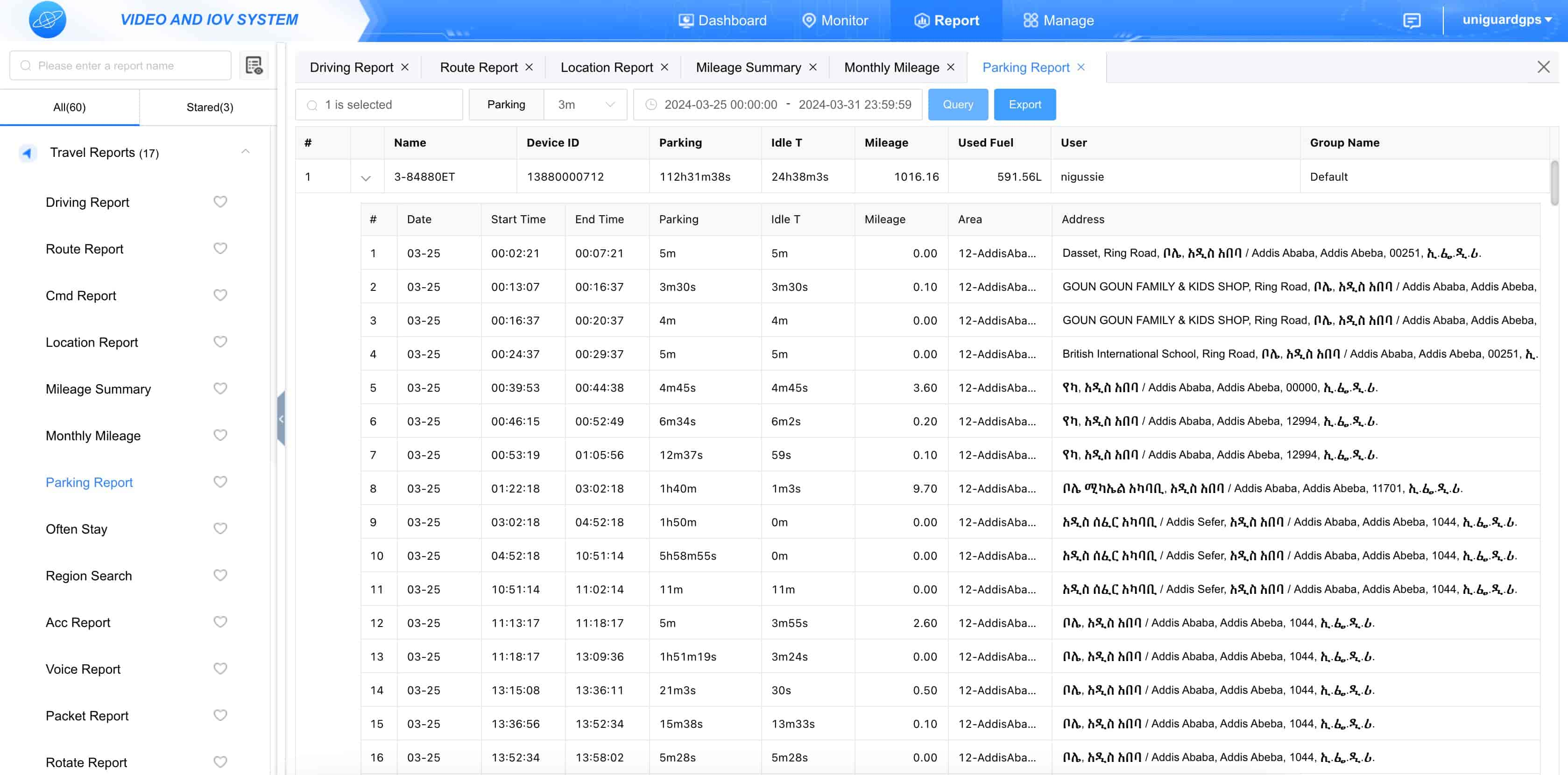Screen dimensions: 1568x775
Task: Click the globe/system logo icon
Action: [x=48, y=20]
